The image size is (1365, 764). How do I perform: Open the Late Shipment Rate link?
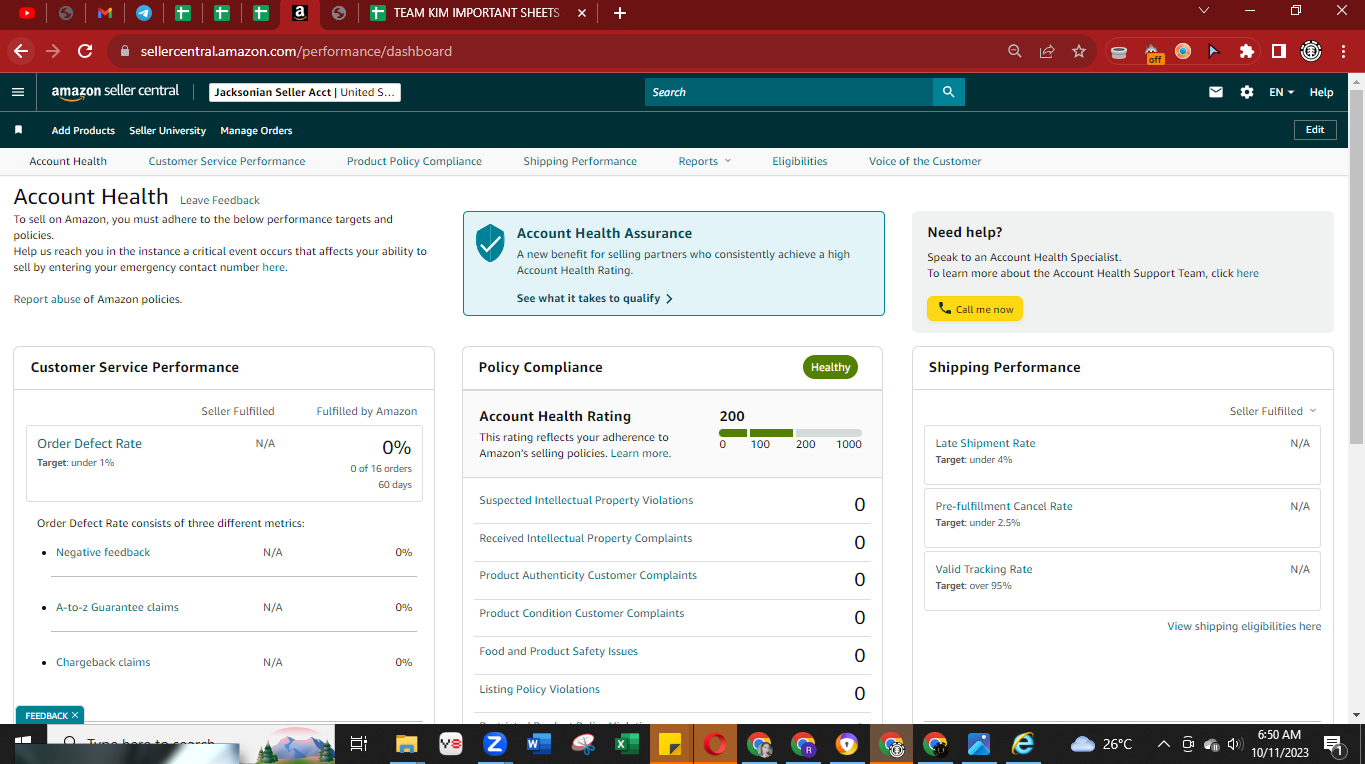pos(985,443)
